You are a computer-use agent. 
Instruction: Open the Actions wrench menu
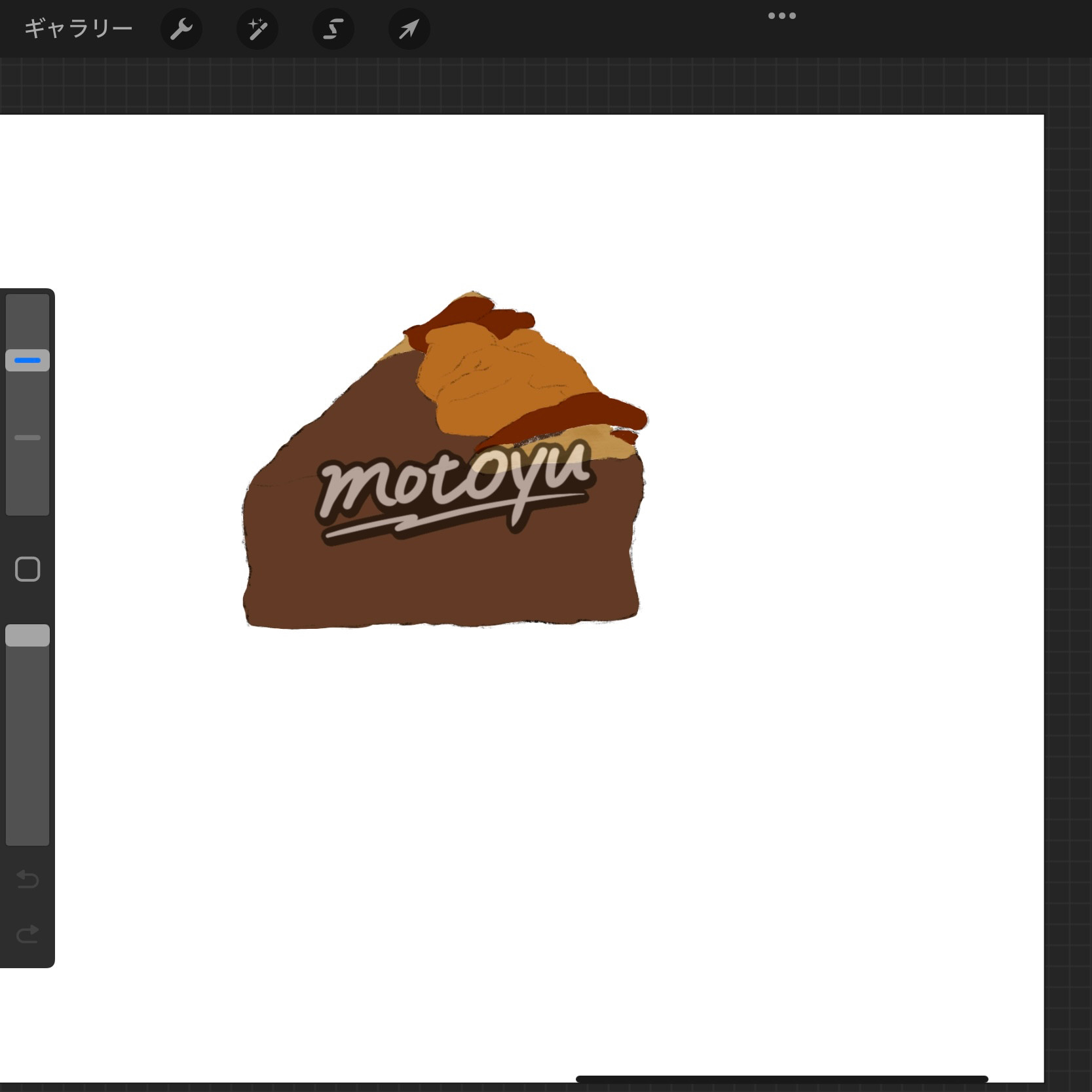[x=181, y=29]
